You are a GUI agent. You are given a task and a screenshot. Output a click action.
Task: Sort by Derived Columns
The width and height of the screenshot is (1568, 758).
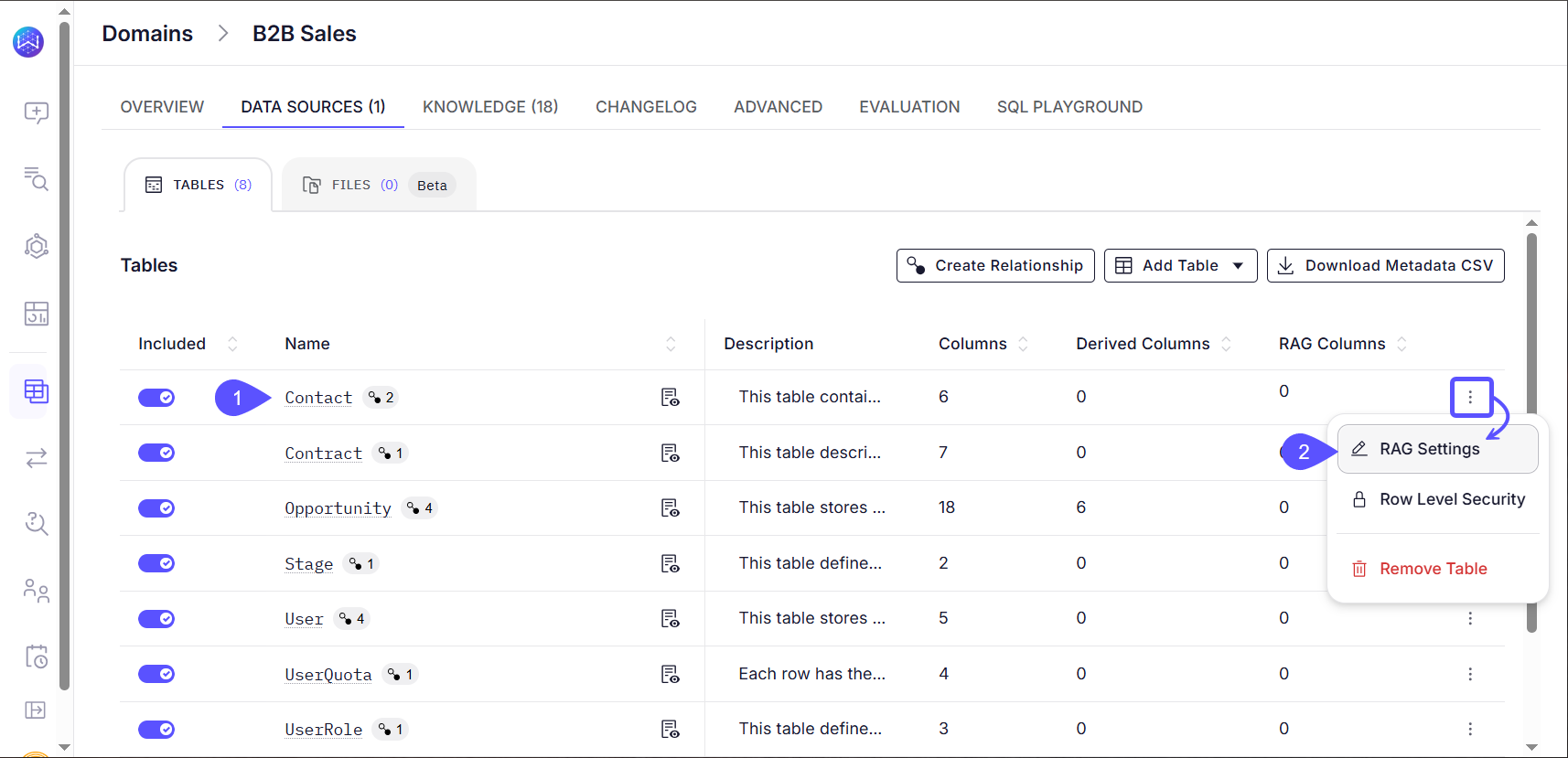[1226, 344]
